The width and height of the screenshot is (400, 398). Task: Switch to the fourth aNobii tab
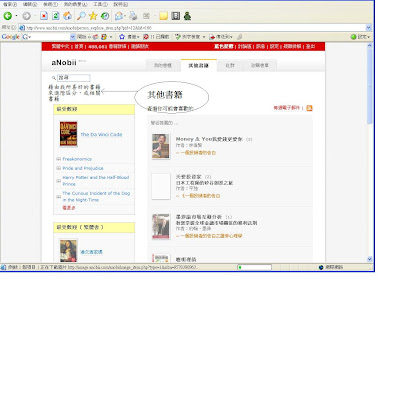(x=260, y=65)
